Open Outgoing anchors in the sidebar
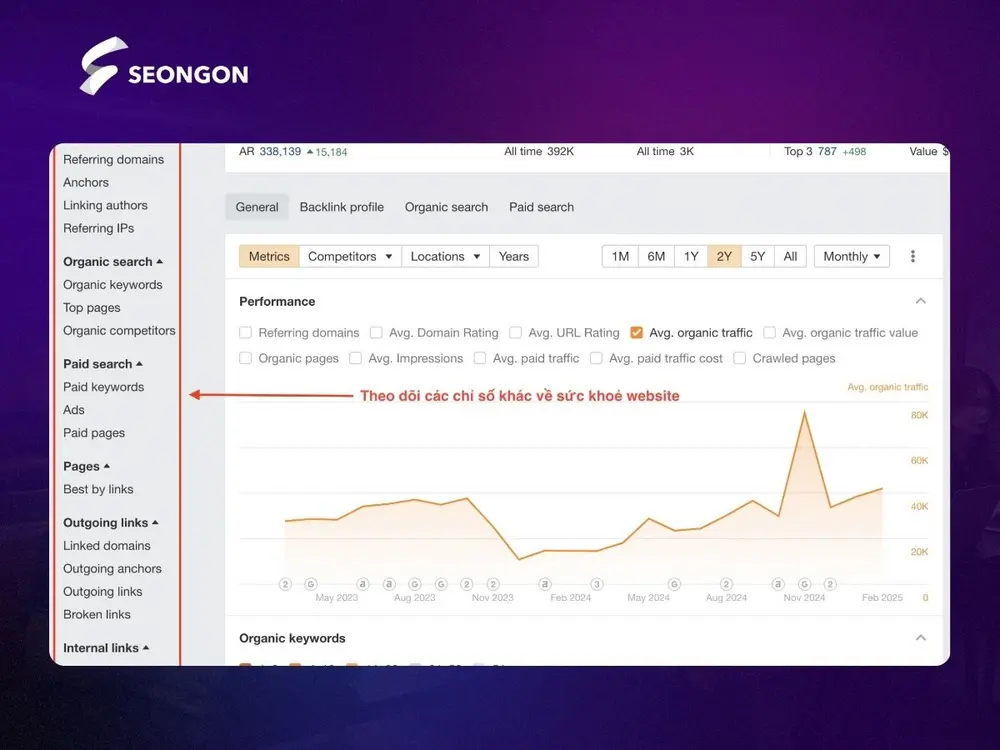The height and width of the screenshot is (750, 1000). click(112, 569)
